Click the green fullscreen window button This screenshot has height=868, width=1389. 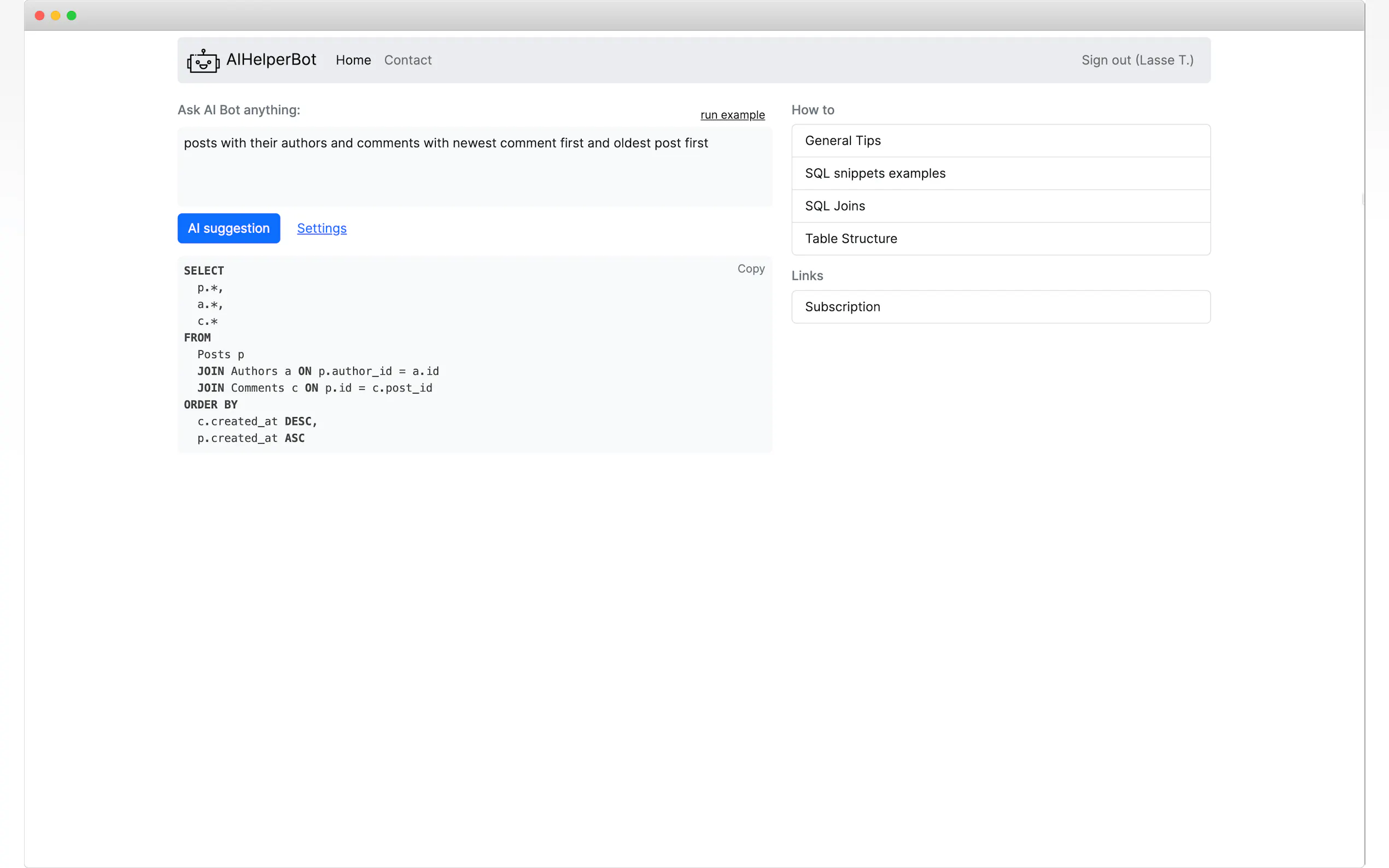[72, 15]
